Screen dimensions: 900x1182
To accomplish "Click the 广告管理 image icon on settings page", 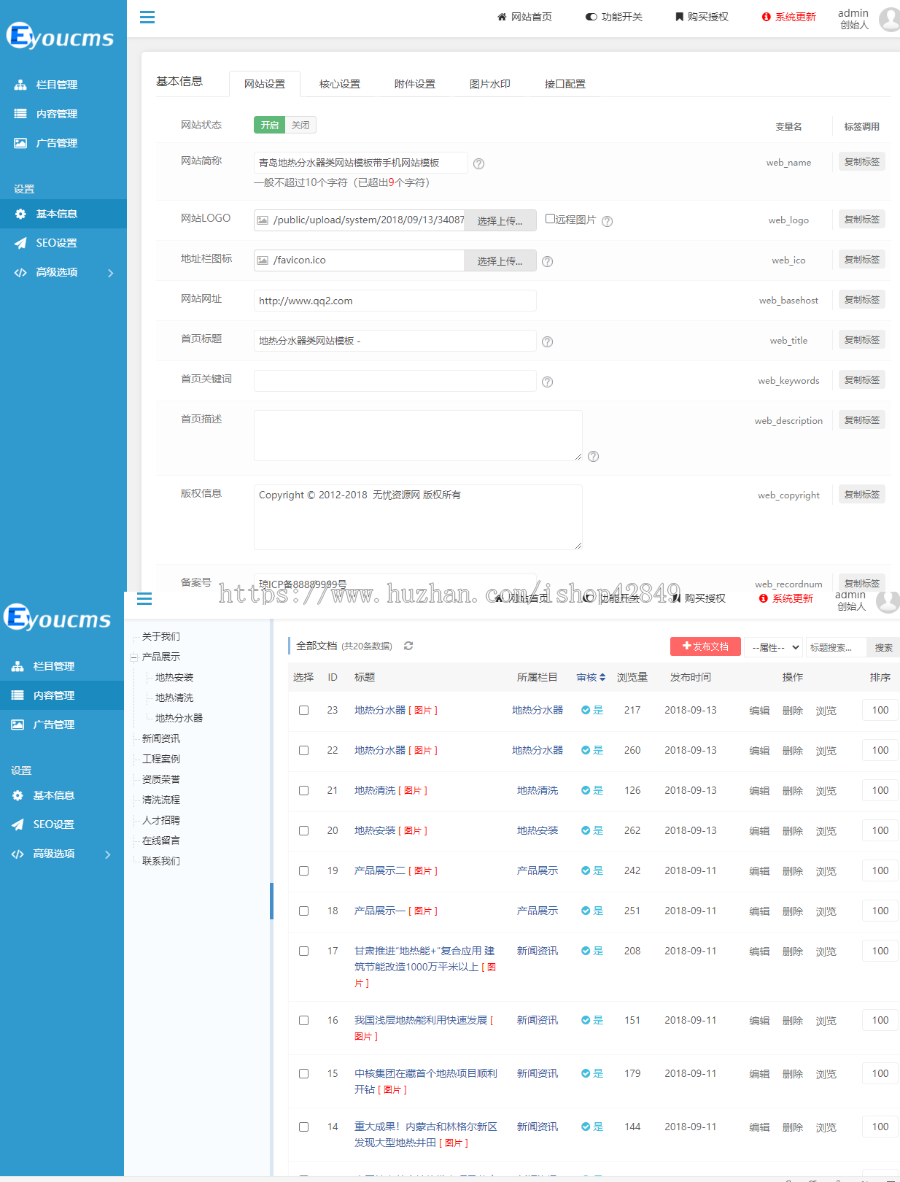I will pyautogui.click(x=20, y=142).
